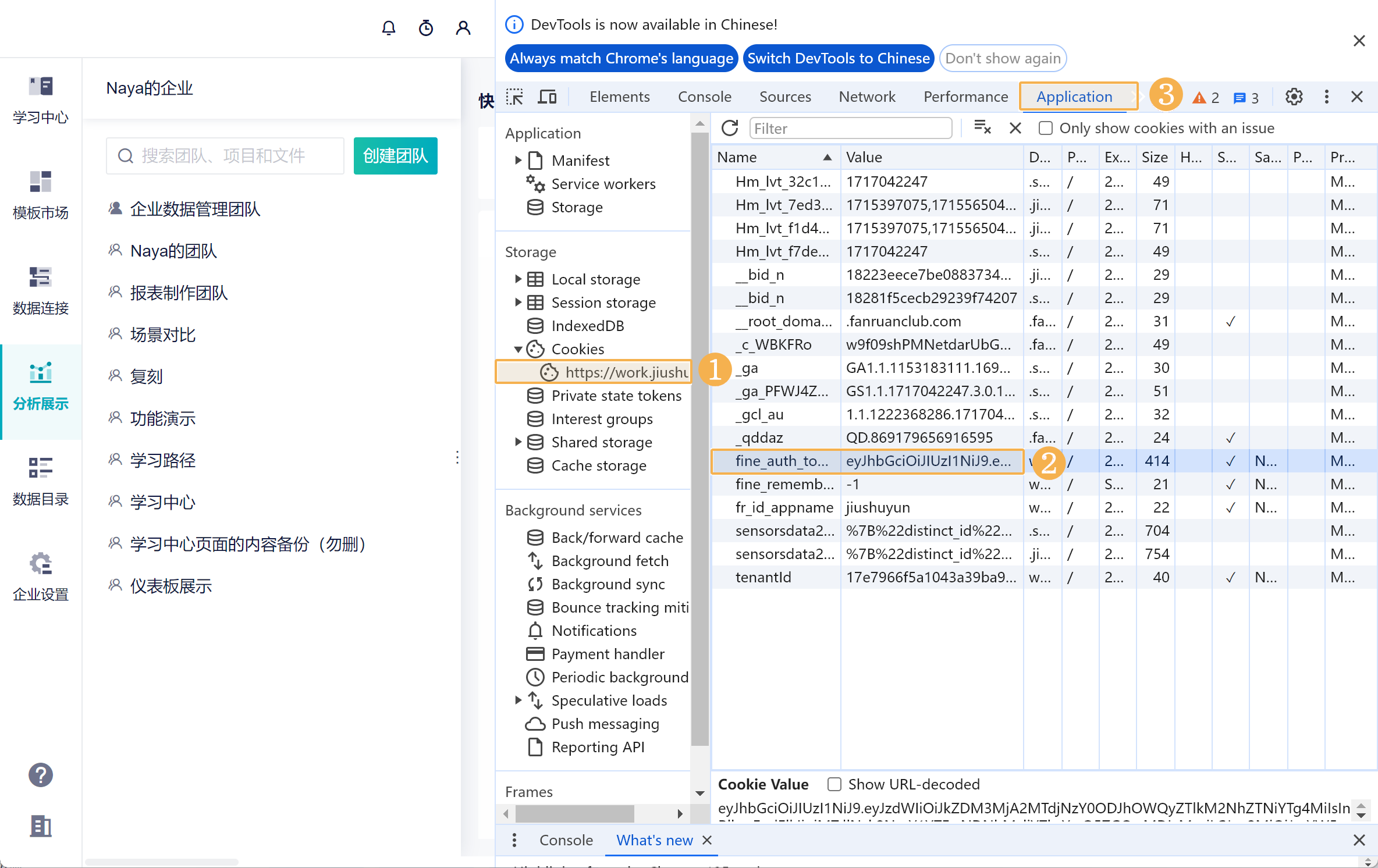Open the Sources tab
The height and width of the screenshot is (868, 1378).
pyautogui.click(x=785, y=97)
